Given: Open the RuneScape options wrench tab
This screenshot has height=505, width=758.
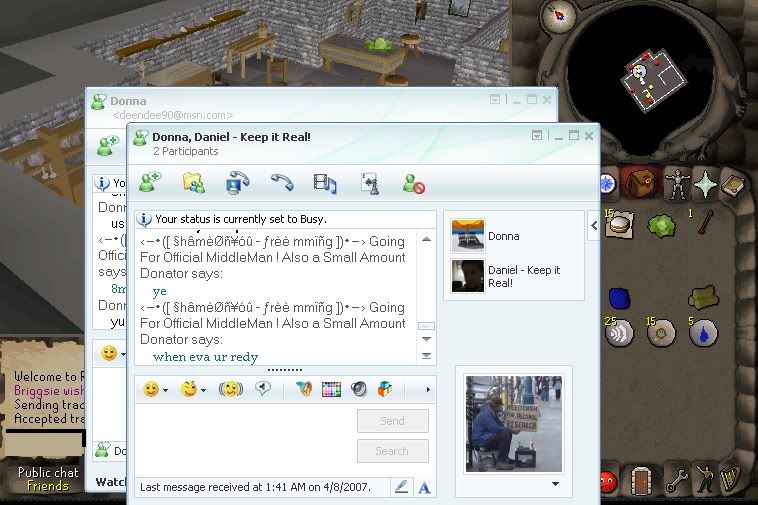Looking at the screenshot, I should (x=677, y=480).
